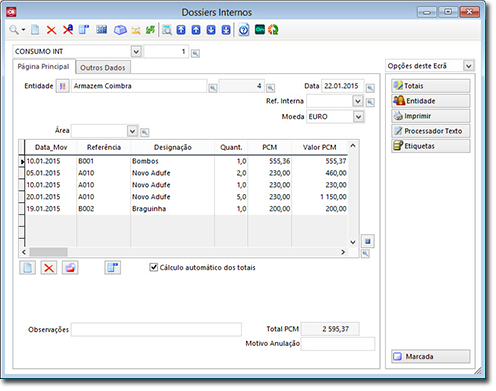The image size is (496, 391).
Task: Click the orange-green refresh circle icon
Action: [x=273, y=30]
